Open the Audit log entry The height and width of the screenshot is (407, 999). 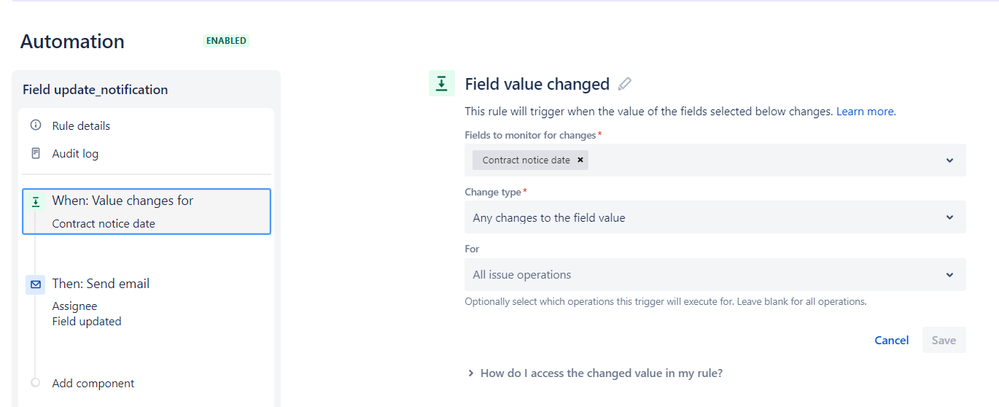75,154
